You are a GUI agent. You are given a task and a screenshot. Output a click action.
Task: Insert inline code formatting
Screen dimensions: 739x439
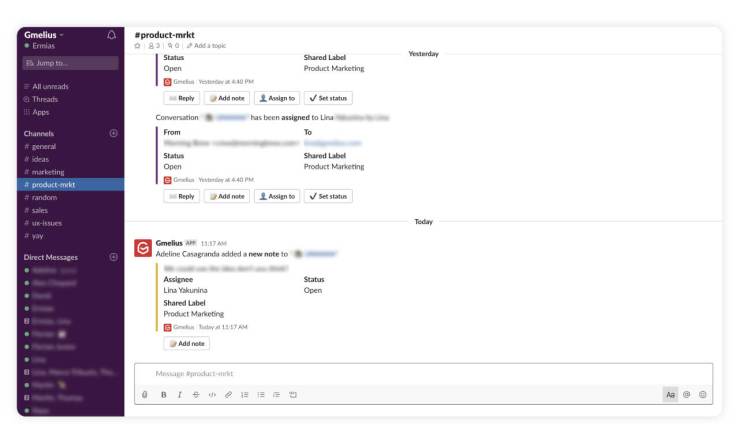pyautogui.click(x=212, y=395)
